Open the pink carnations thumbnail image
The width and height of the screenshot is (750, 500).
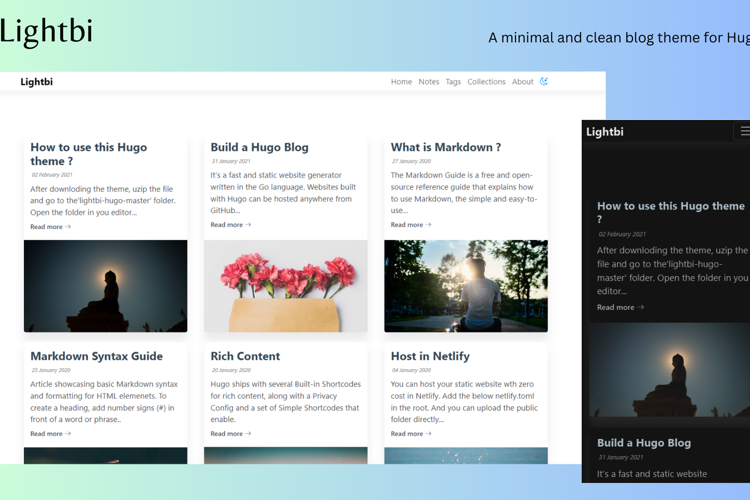pyautogui.click(x=286, y=286)
